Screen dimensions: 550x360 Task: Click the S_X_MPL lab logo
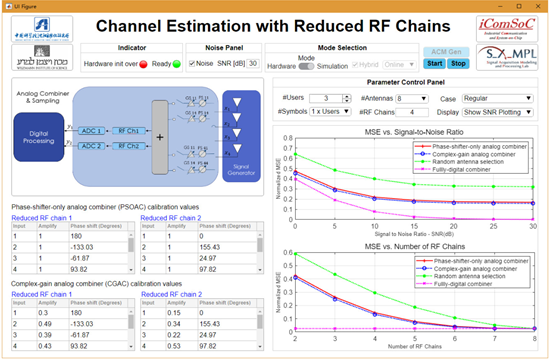507,57
